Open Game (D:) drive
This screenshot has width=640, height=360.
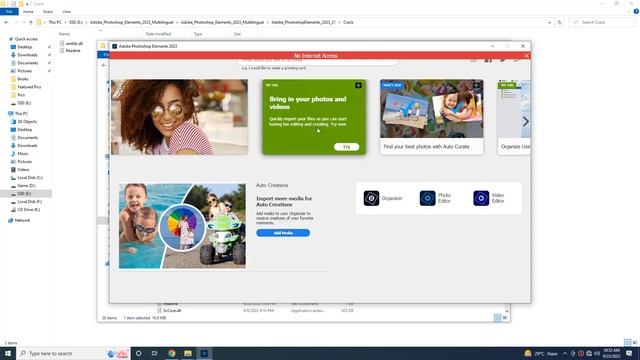click(26, 186)
